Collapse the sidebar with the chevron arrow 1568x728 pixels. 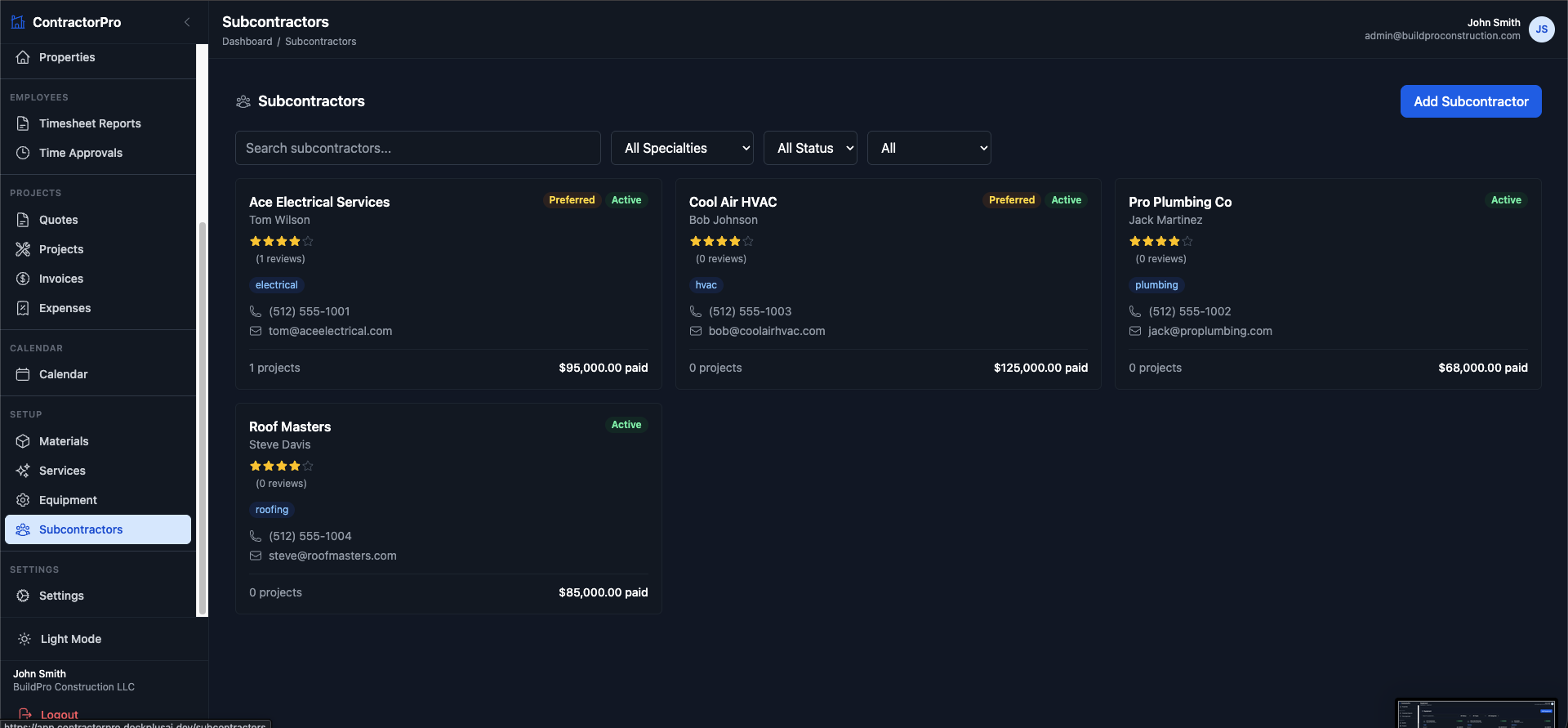pos(187,22)
